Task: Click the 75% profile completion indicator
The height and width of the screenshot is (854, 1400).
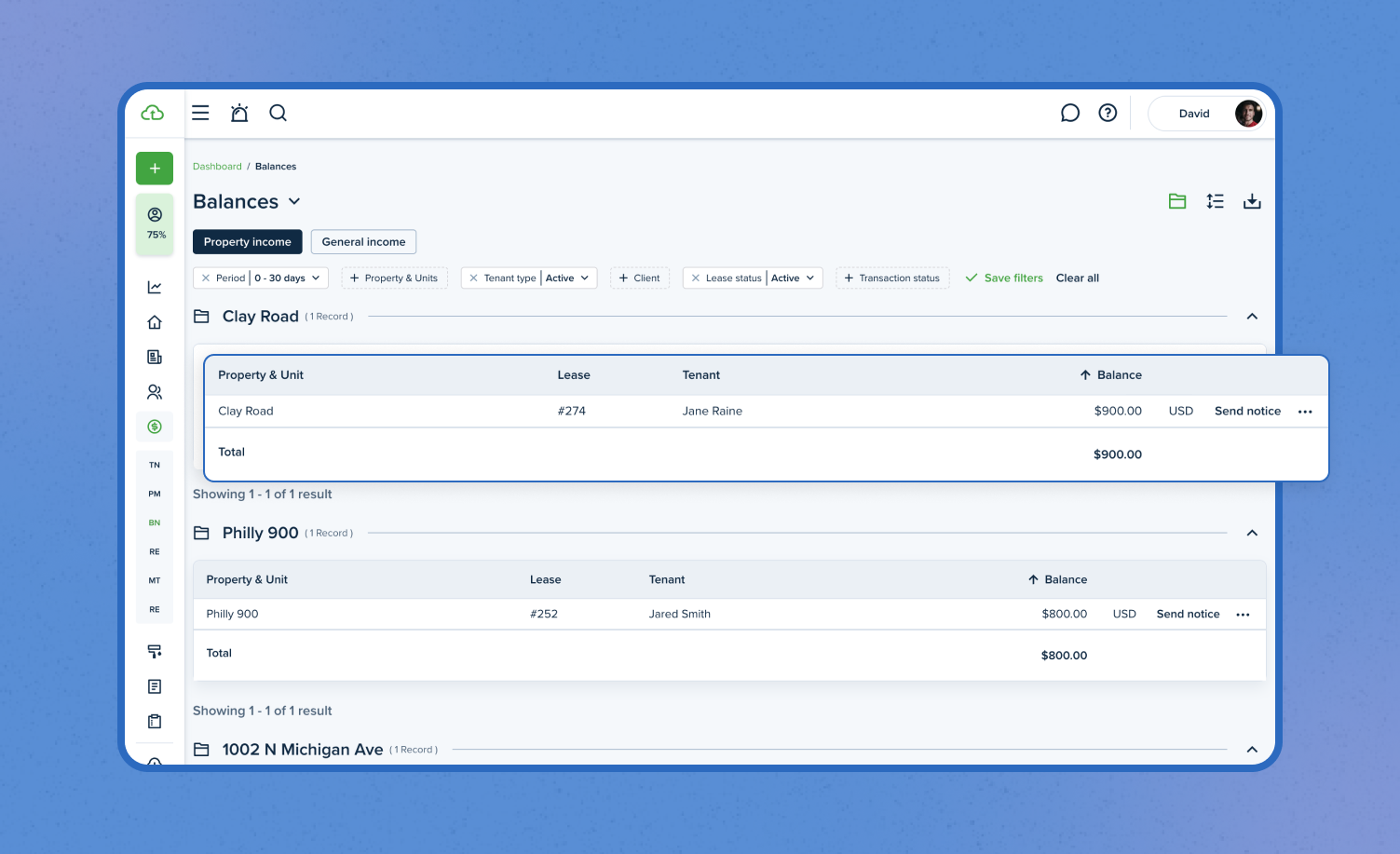Action: (x=155, y=224)
